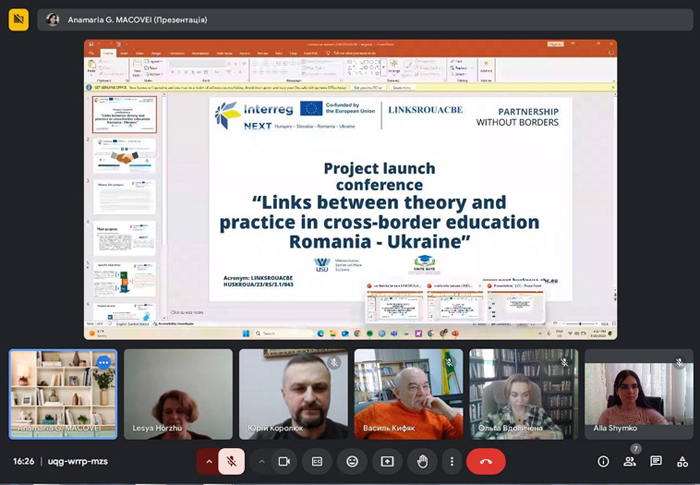Toggle the camera on or off
This screenshot has height=485, width=700.
(x=284, y=461)
